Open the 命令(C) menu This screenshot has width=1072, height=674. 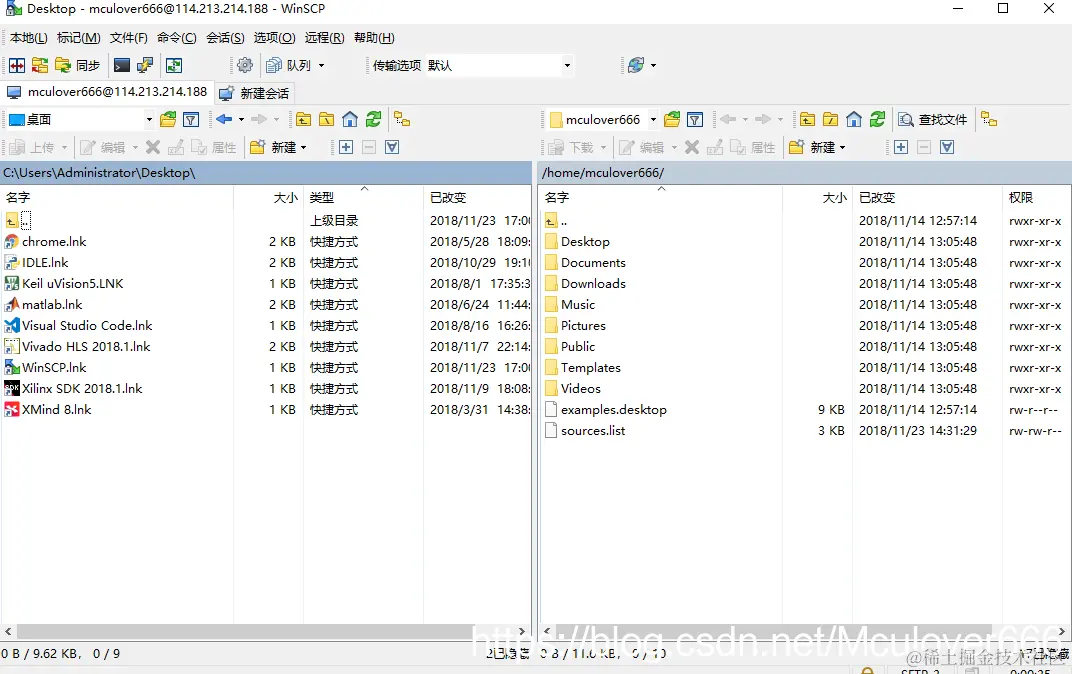point(176,38)
